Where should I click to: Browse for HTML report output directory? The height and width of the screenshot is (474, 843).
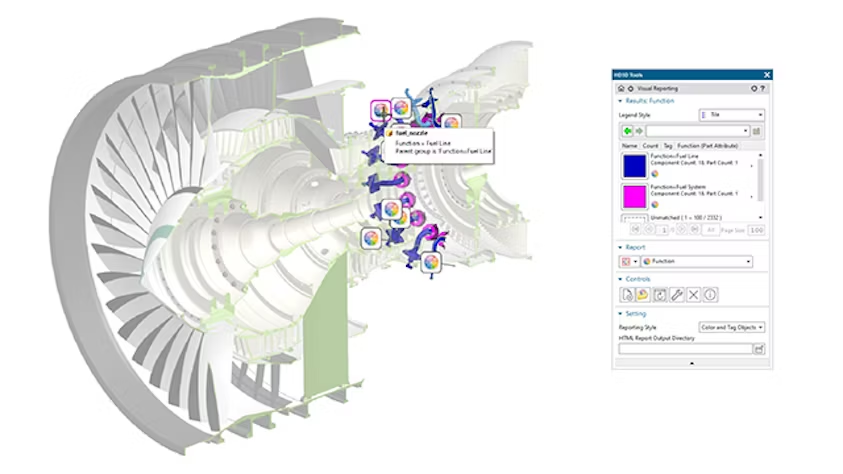point(759,349)
